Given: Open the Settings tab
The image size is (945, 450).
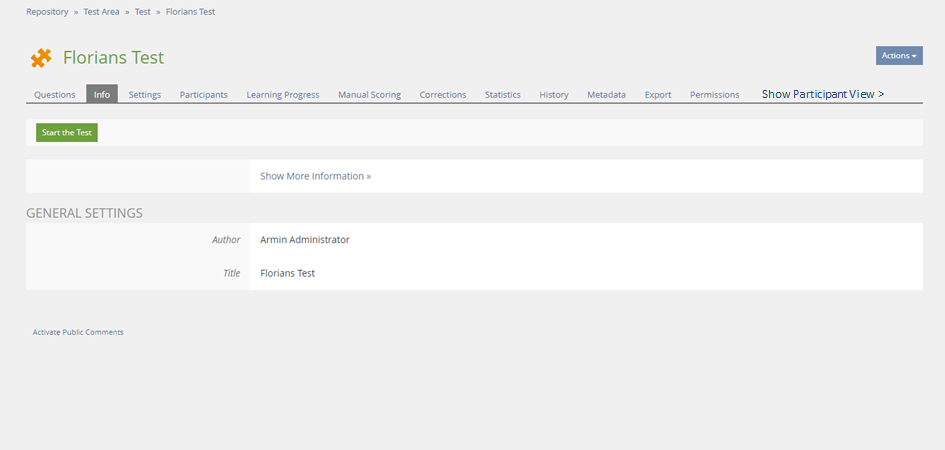Looking at the screenshot, I should coord(145,95).
